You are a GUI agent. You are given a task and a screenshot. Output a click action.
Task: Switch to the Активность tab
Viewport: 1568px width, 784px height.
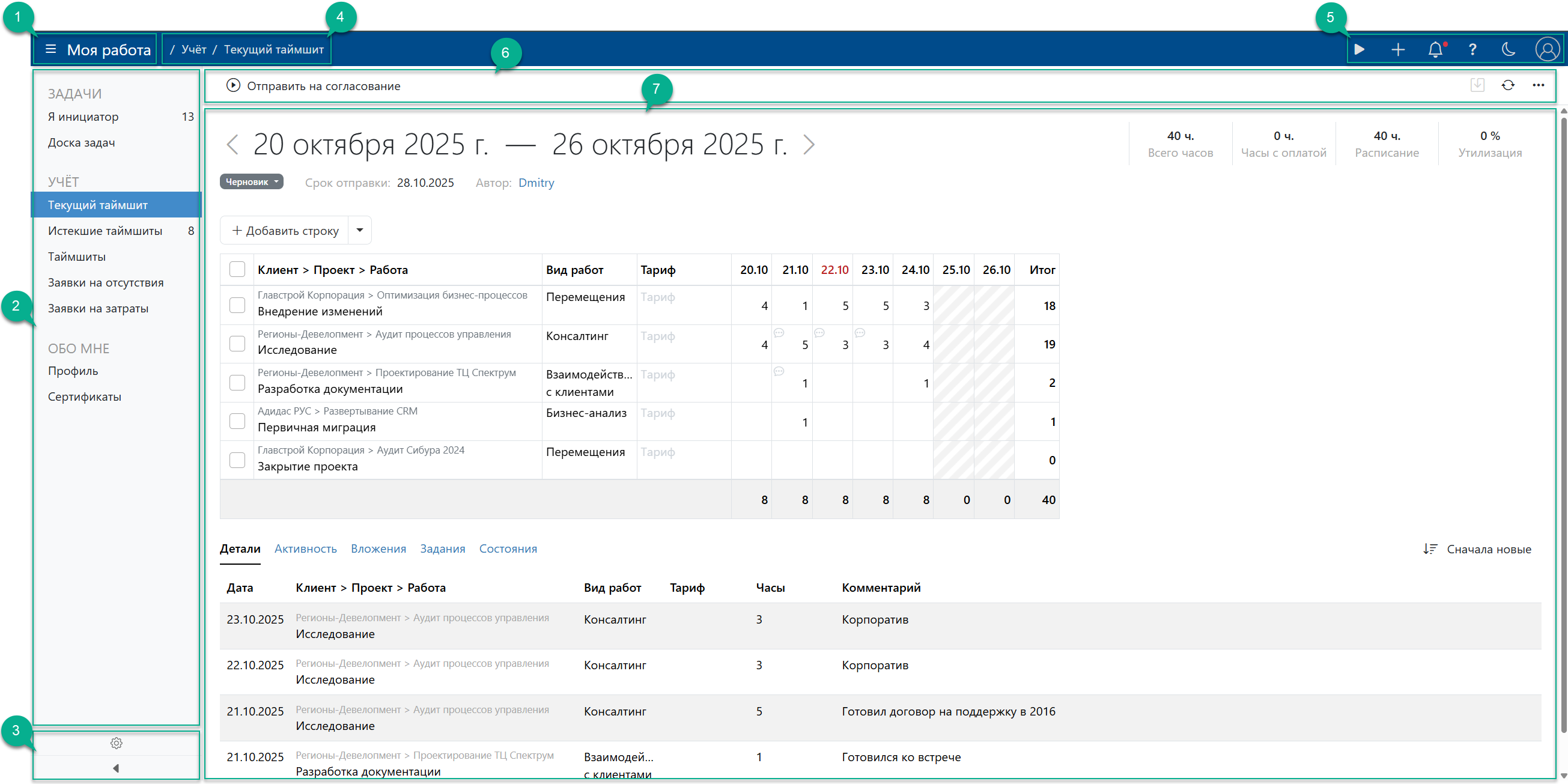[x=305, y=548]
